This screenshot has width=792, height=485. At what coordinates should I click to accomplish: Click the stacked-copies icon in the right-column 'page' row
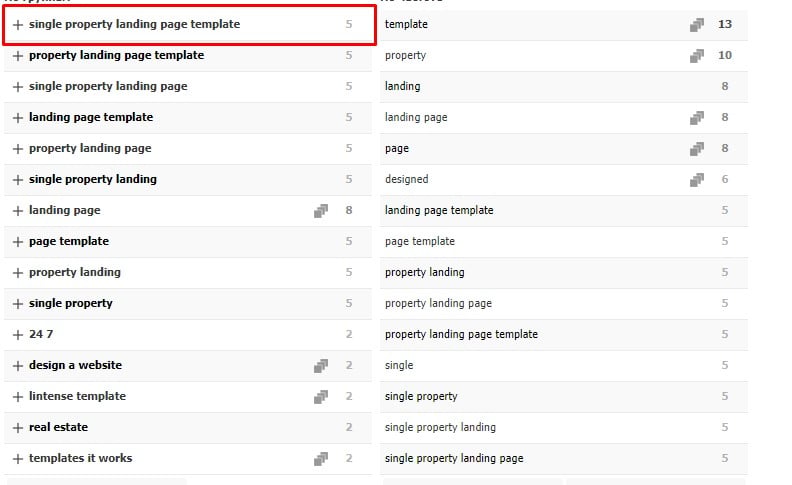pos(697,148)
